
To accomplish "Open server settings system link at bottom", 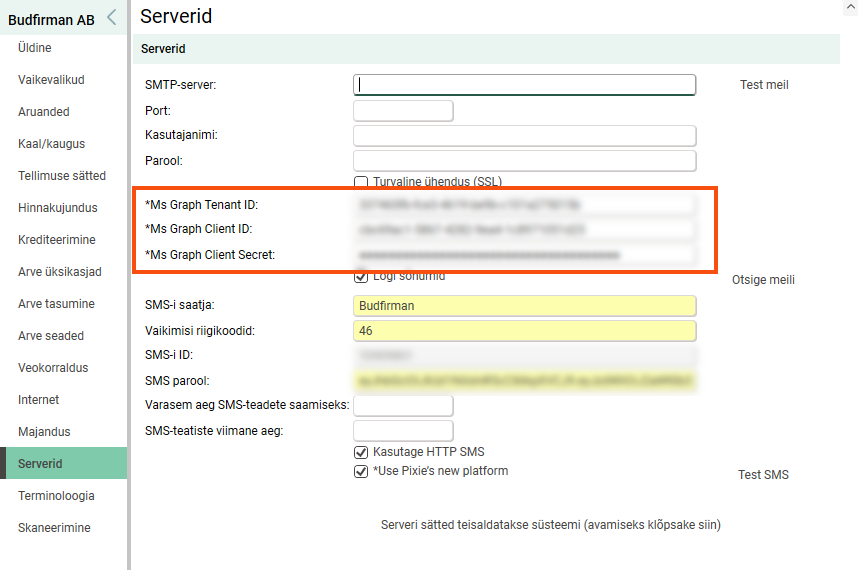I will [550, 525].
